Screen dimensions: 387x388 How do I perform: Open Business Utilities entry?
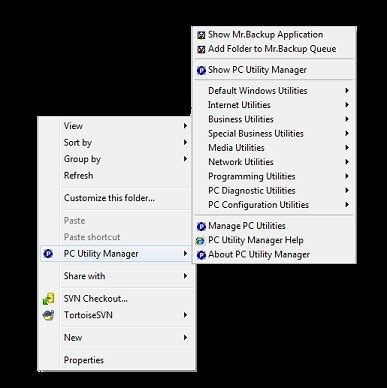pos(274,119)
